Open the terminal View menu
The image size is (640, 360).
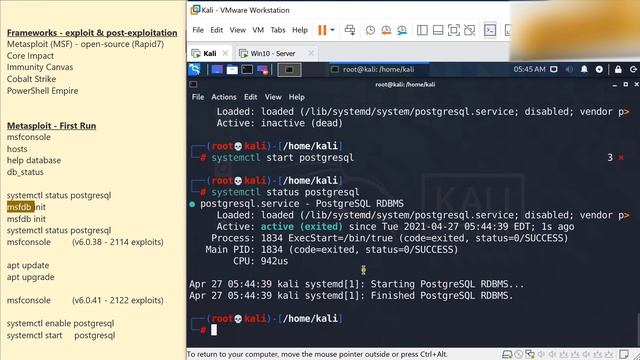[273, 97]
